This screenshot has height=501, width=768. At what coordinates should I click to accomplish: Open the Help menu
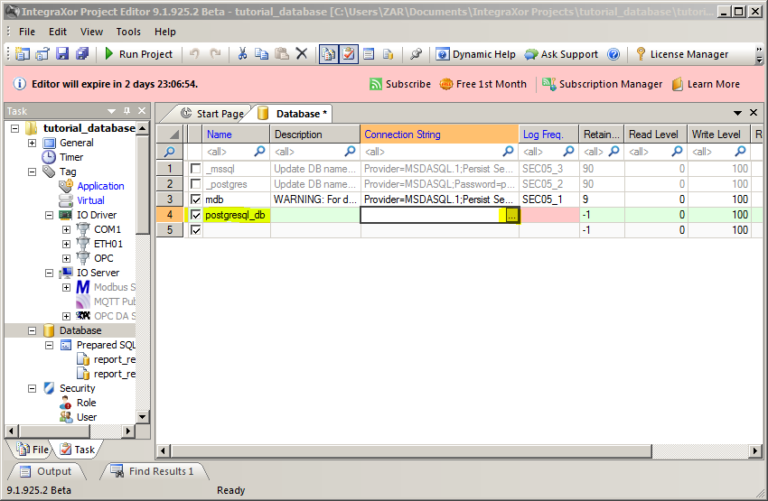165,32
